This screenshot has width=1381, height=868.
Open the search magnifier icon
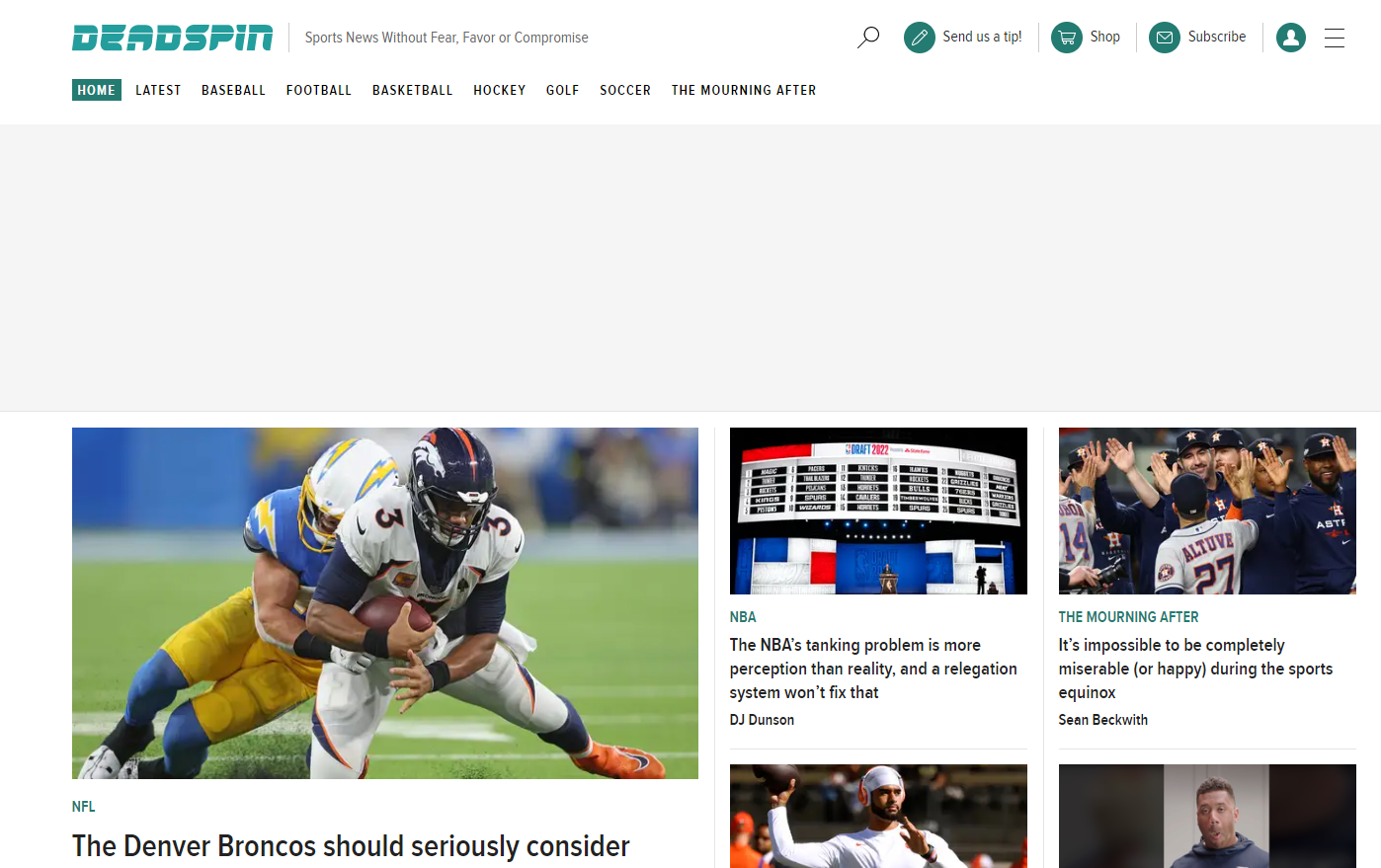pos(868,38)
